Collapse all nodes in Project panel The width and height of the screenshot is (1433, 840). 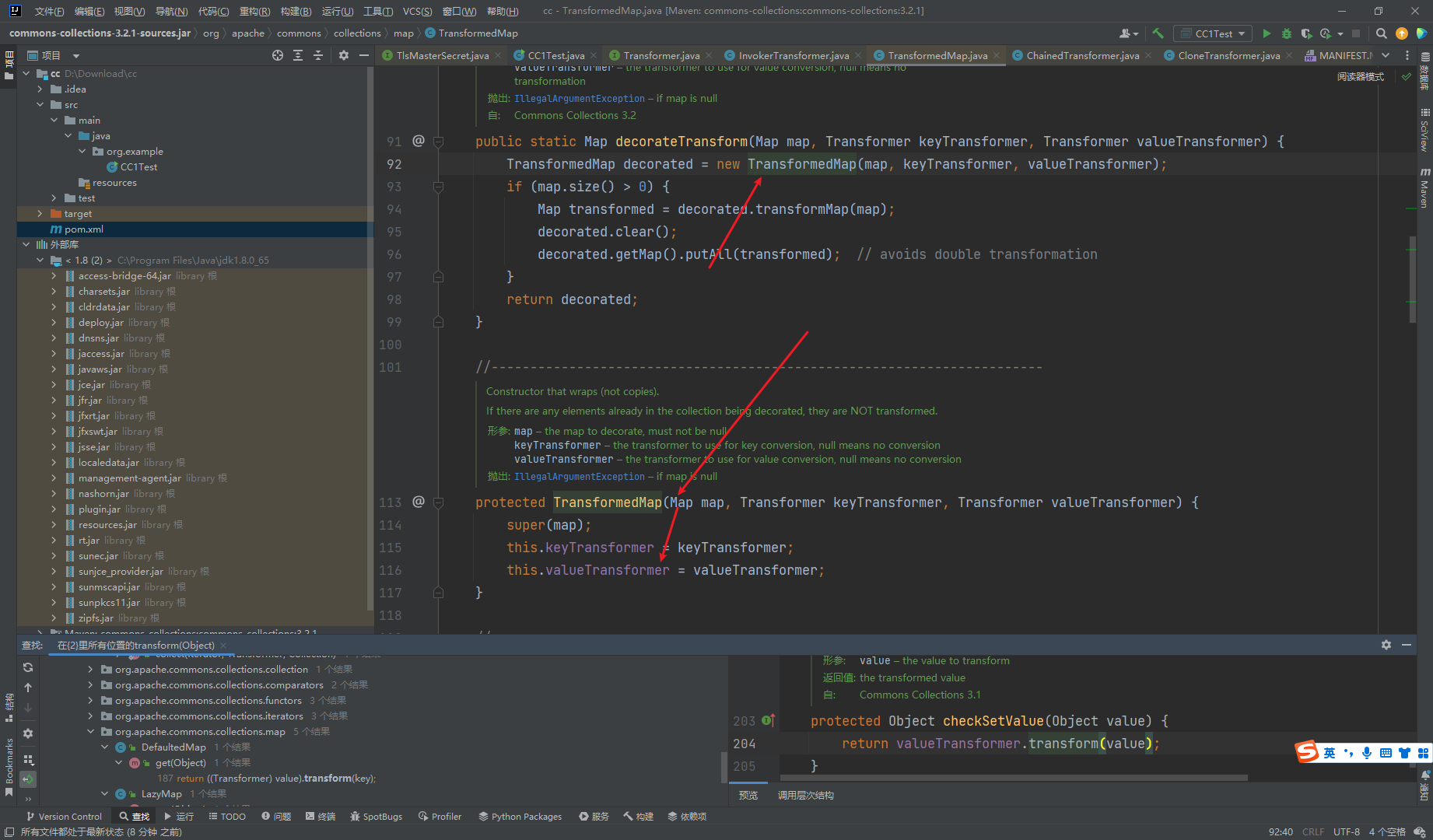click(x=318, y=55)
